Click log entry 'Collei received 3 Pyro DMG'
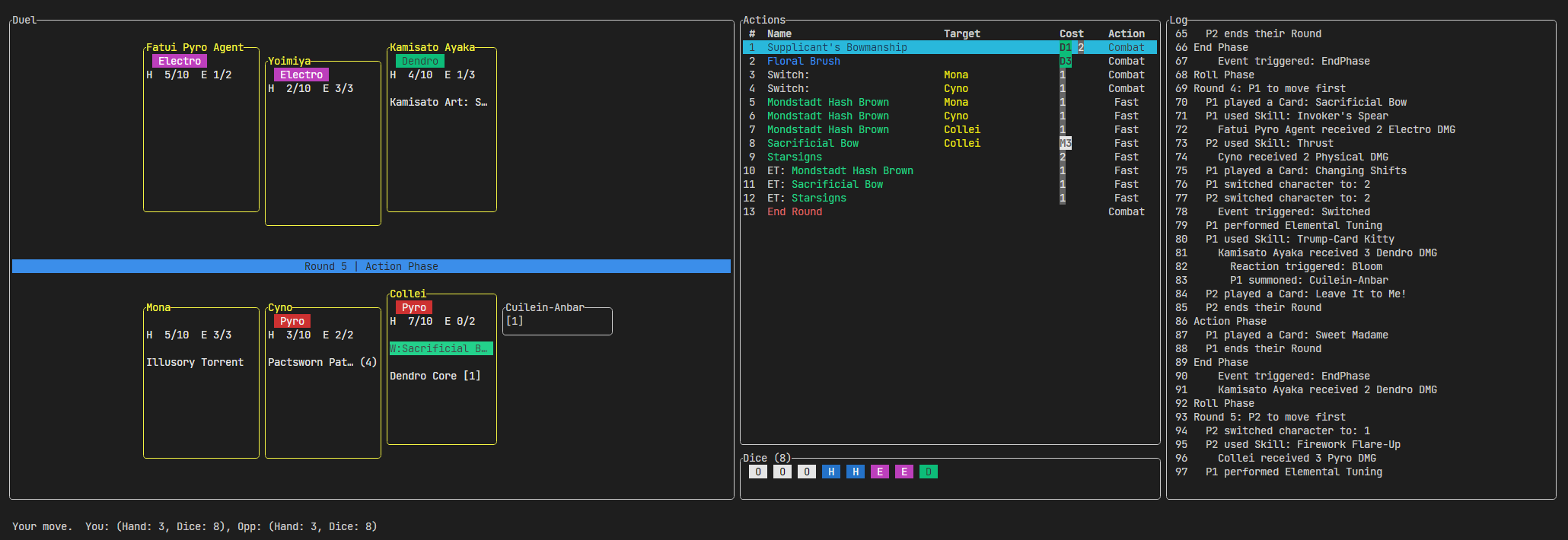 [x=1297, y=458]
